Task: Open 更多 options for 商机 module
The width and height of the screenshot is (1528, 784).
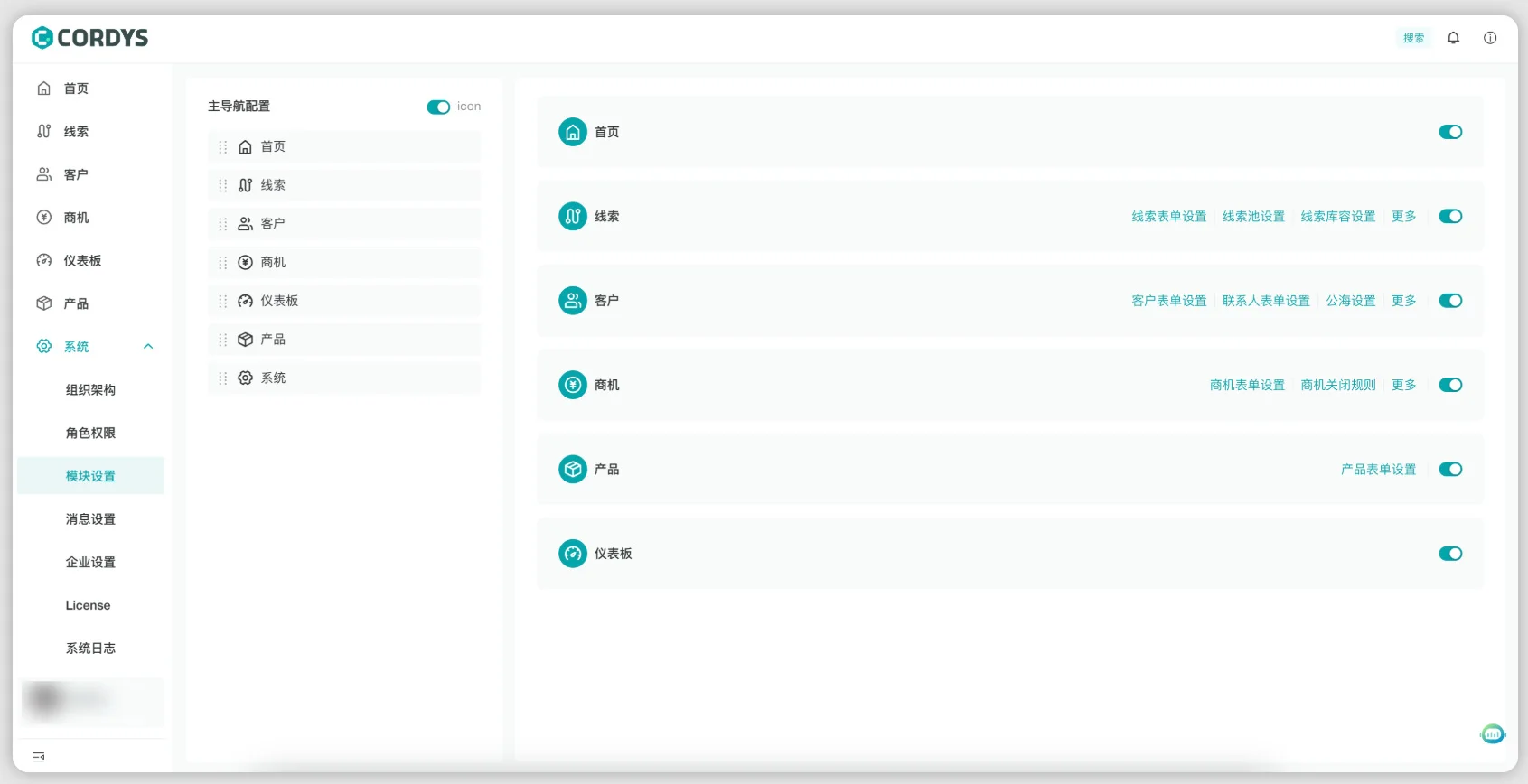Action: click(1404, 385)
